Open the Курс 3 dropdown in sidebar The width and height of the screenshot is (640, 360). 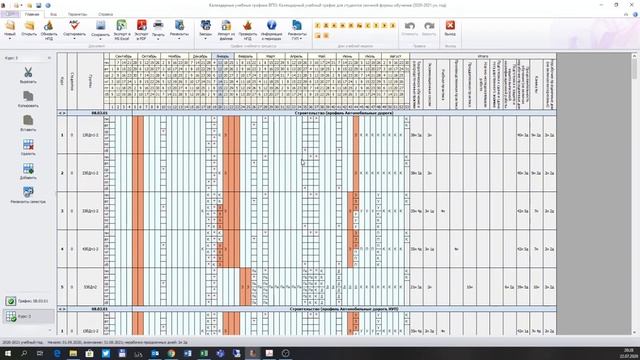click(x=28, y=58)
